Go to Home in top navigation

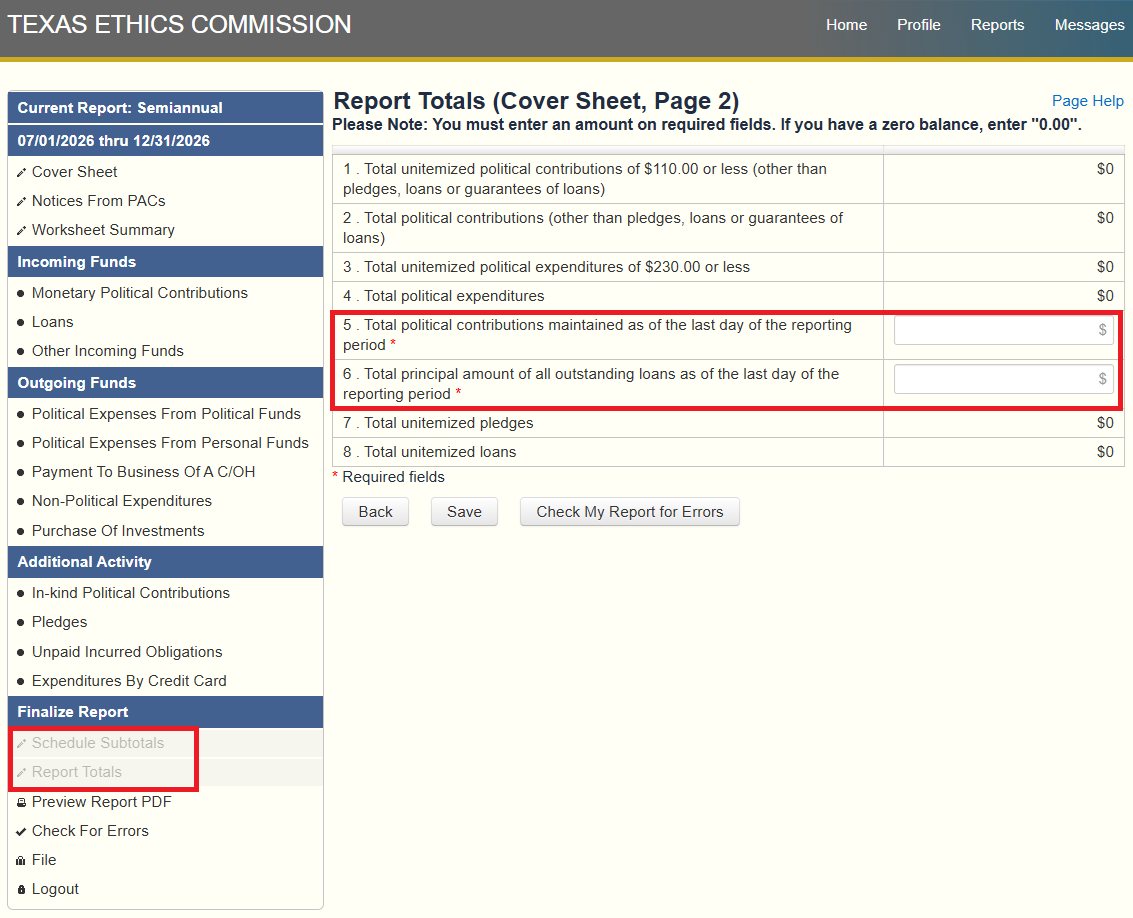coord(846,25)
